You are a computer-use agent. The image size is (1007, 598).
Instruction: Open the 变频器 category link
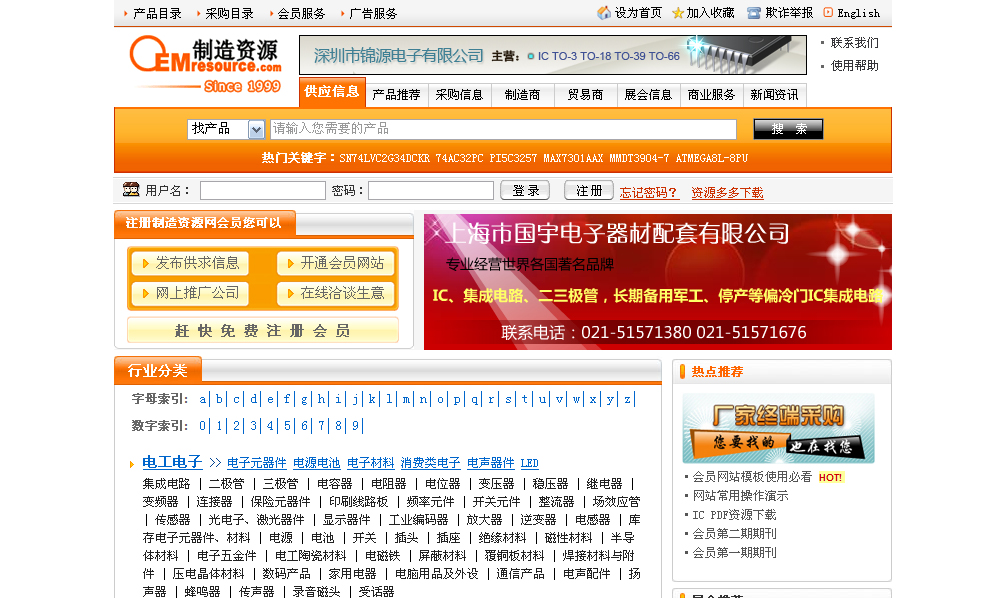tap(161, 502)
